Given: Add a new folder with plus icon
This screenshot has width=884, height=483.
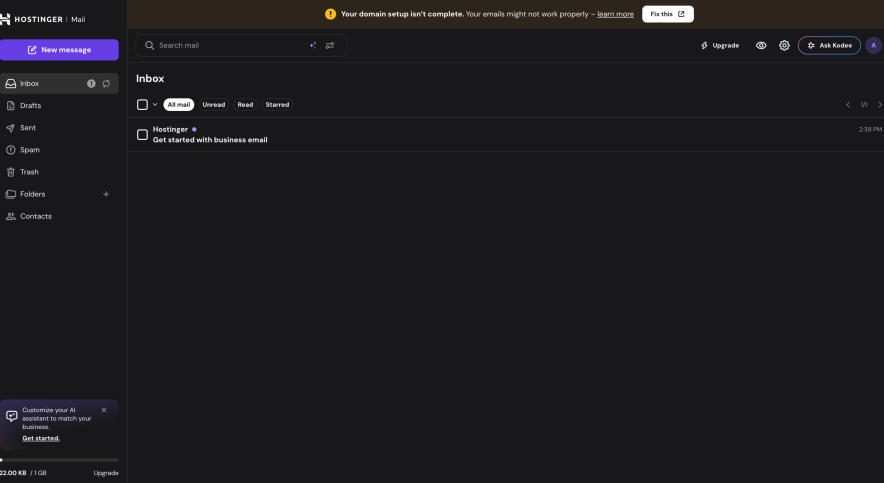Looking at the screenshot, I should pos(106,194).
